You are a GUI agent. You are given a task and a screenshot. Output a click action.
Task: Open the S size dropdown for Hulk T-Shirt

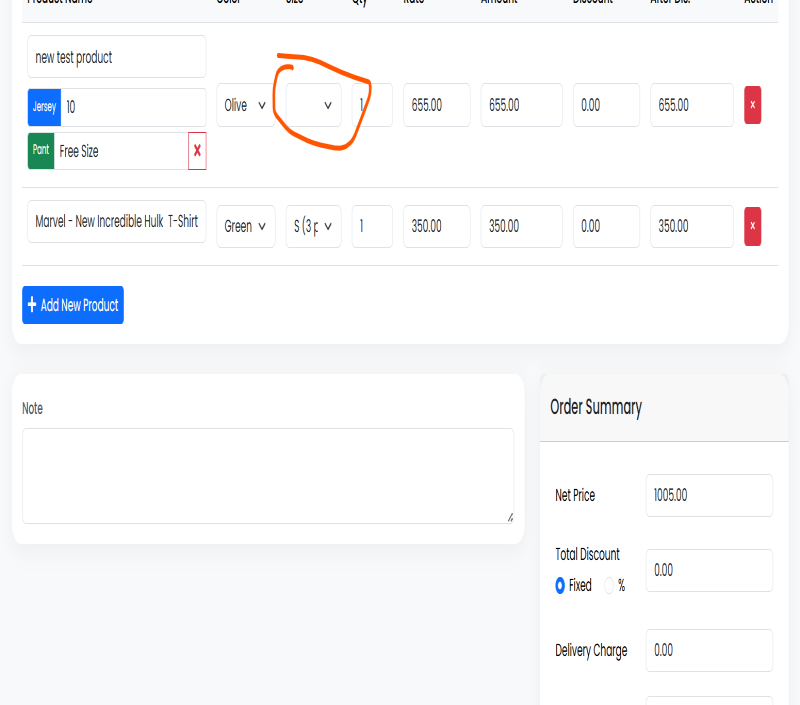coord(313,226)
